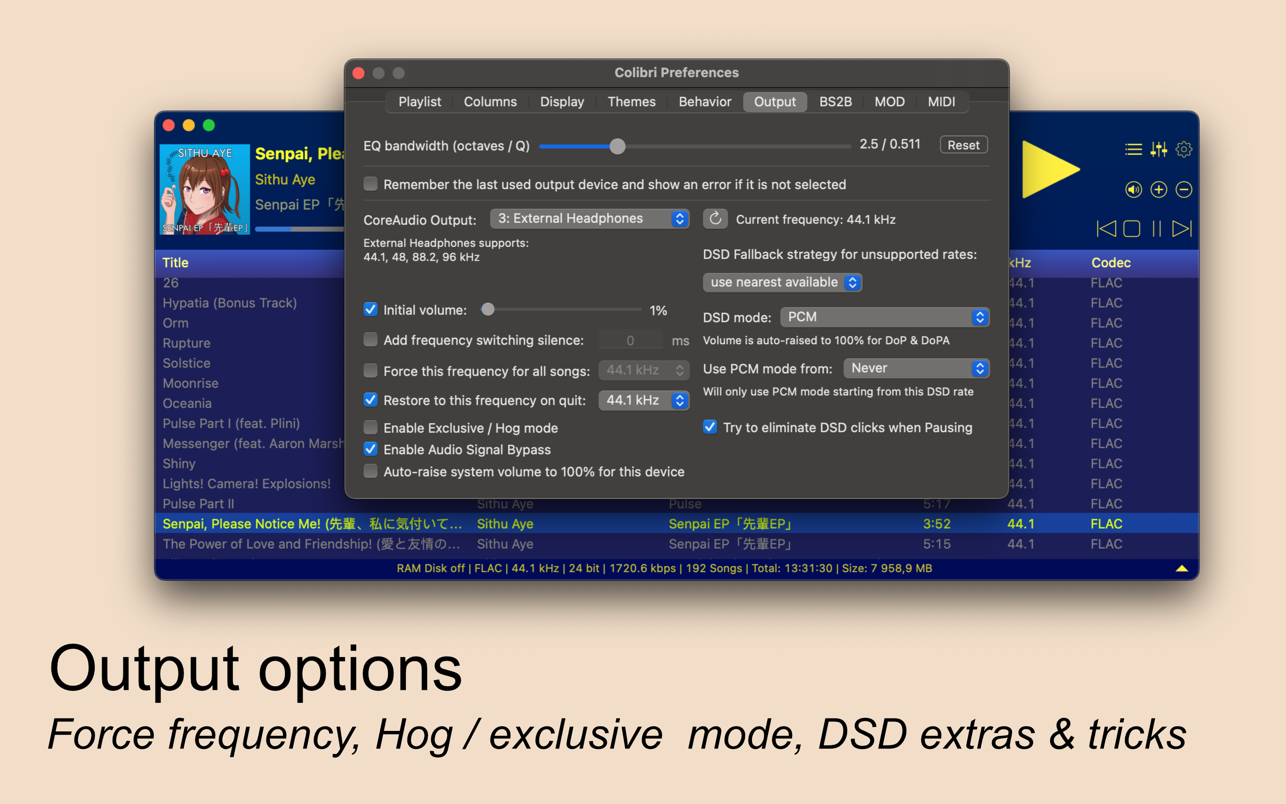The width and height of the screenshot is (1286, 804).
Task: Disable Enable Audio Signal Bypass checkbox
Action: (371, 450)
